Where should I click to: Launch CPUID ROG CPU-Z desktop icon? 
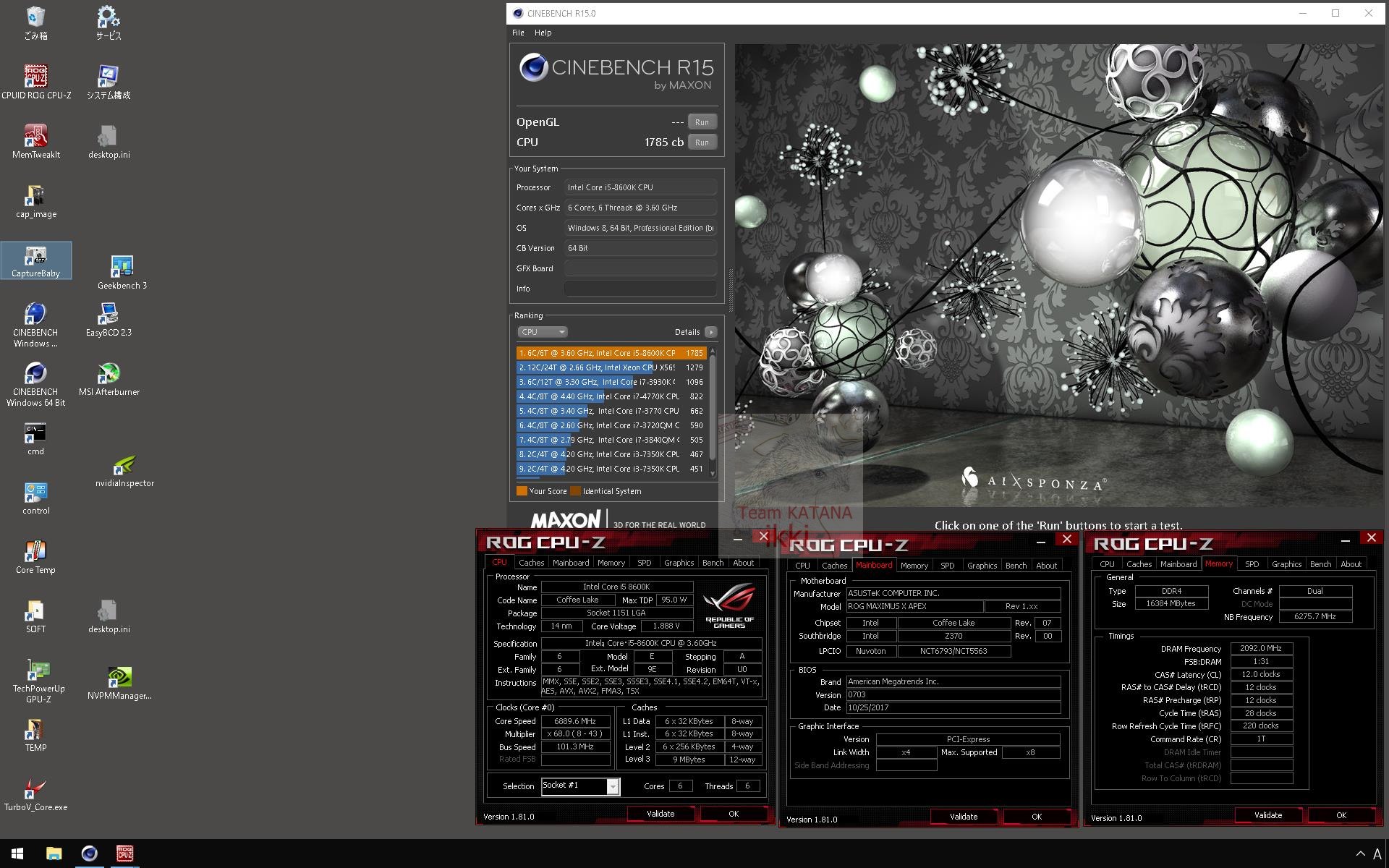click(35, 82)
